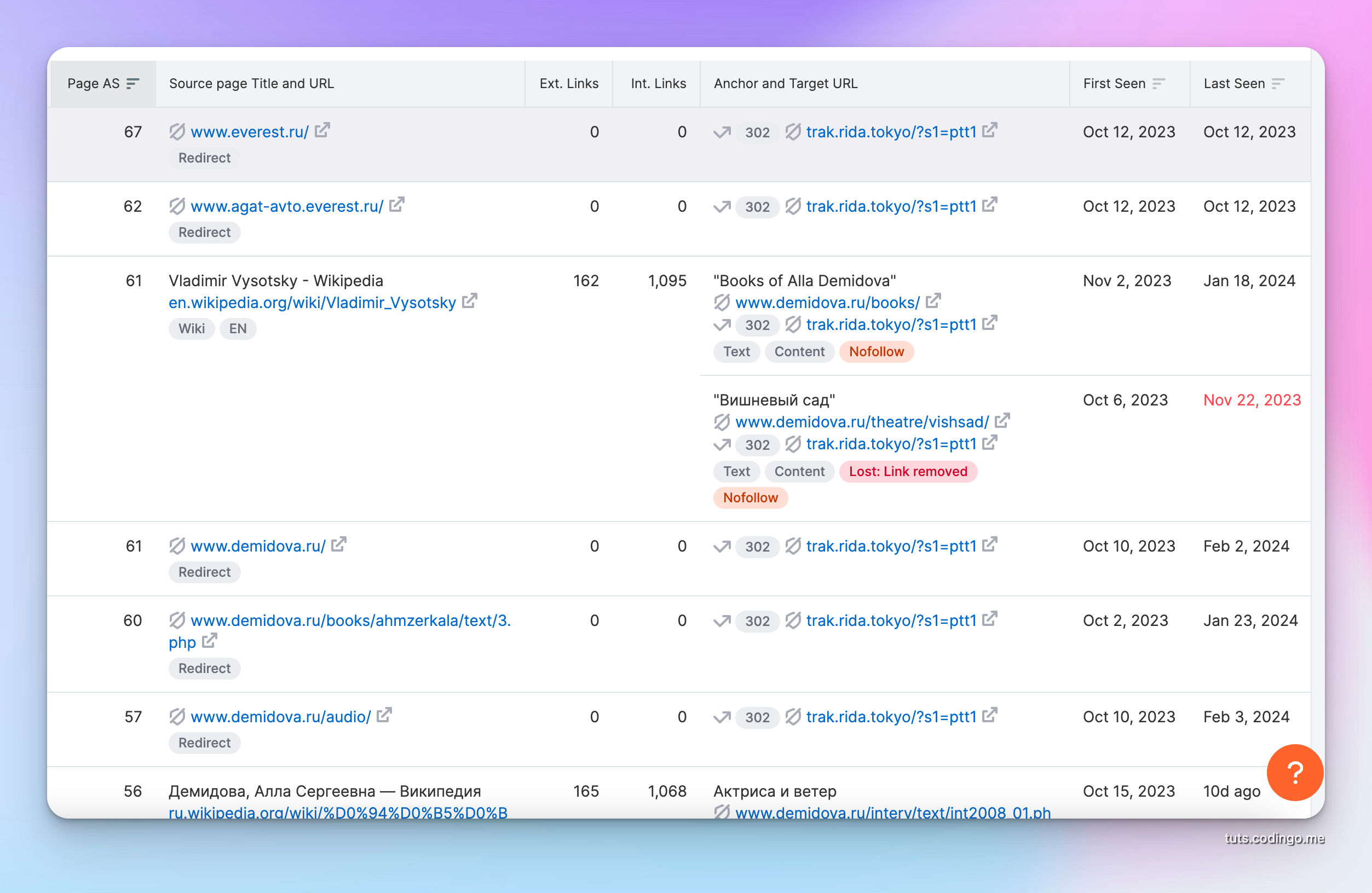Image resolution: width=1372 pixels, height=893 pixels.
Task: Open www.everest.ru/ source link
Action: 250,132
